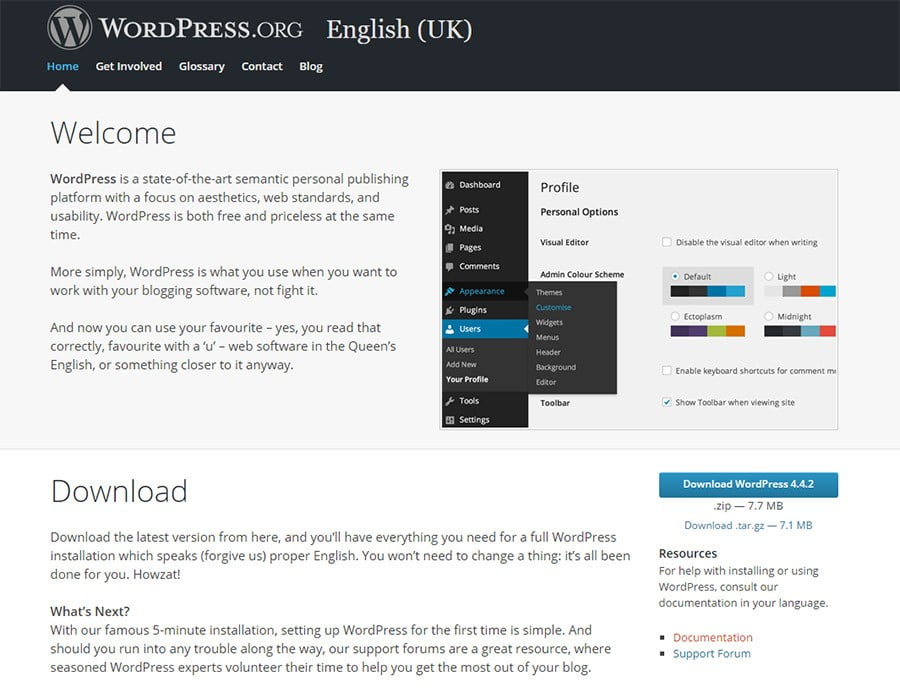Switch to the Get Involved tab
Image resolution: width=900 pixels, height=698 pixels.
pyautogui.click(x=128, y=66)
